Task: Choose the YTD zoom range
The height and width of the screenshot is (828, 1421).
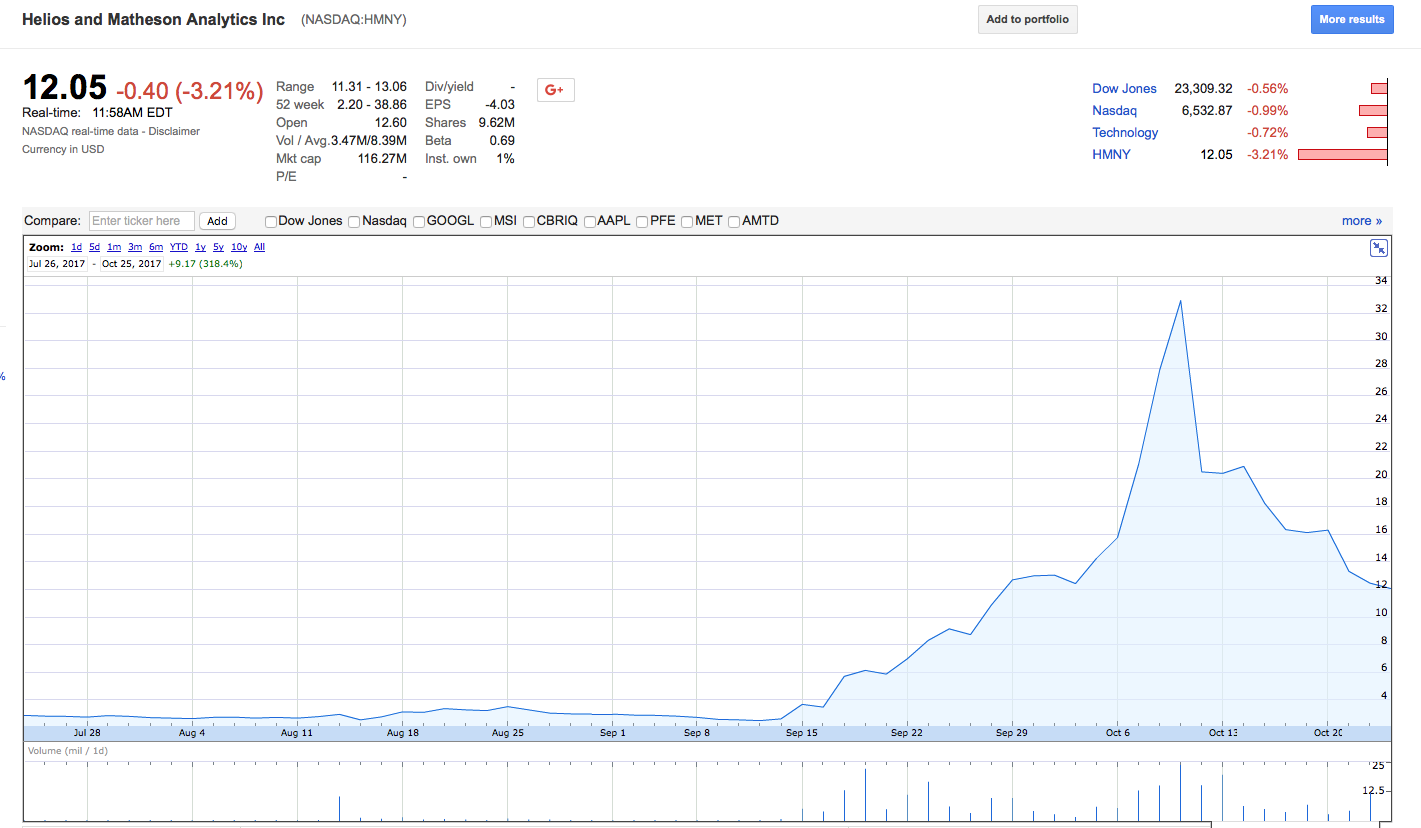Action: point(179,247)
